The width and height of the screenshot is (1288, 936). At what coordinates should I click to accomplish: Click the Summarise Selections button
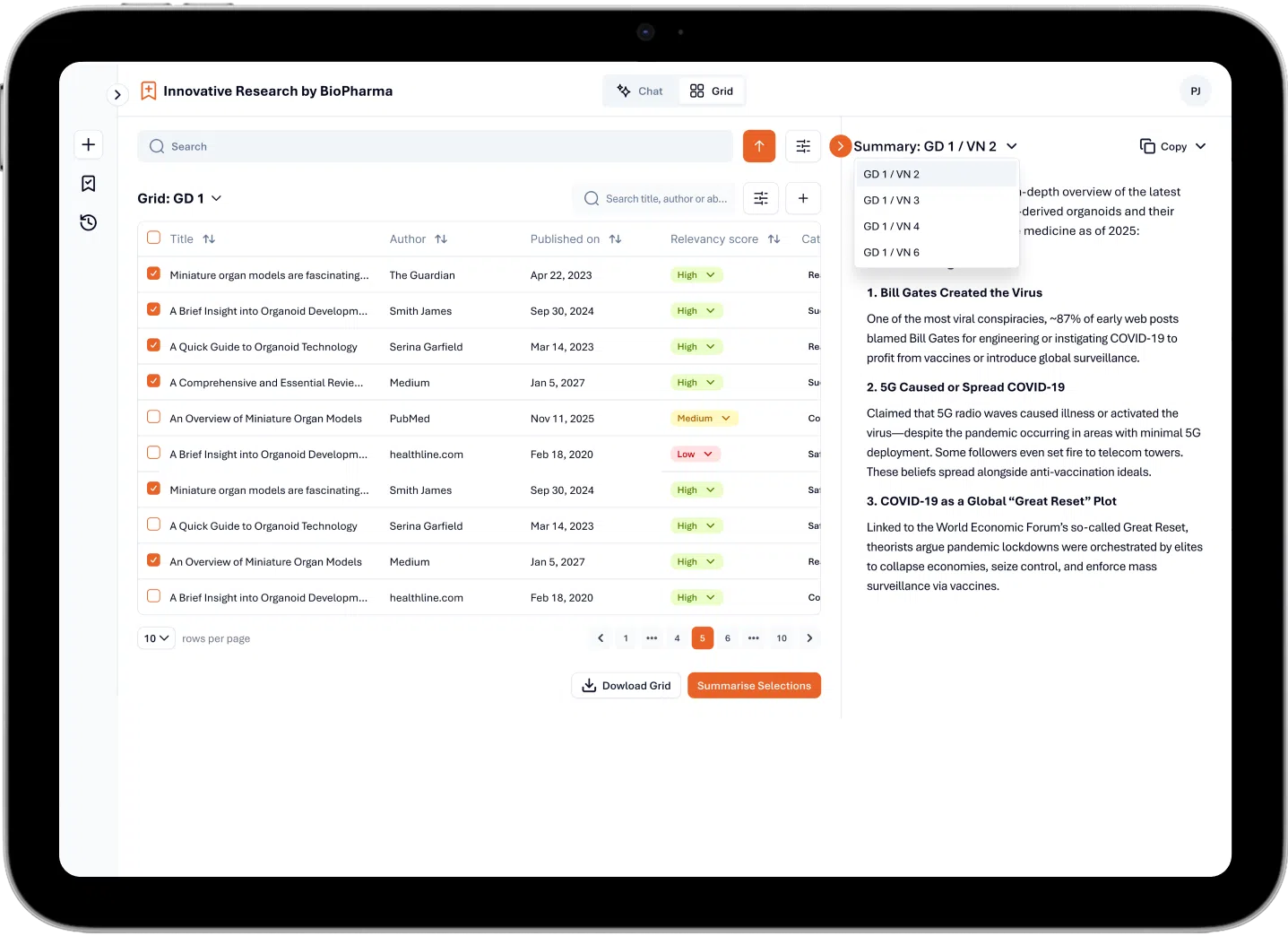pyautogui.click(x=754, y=685)
